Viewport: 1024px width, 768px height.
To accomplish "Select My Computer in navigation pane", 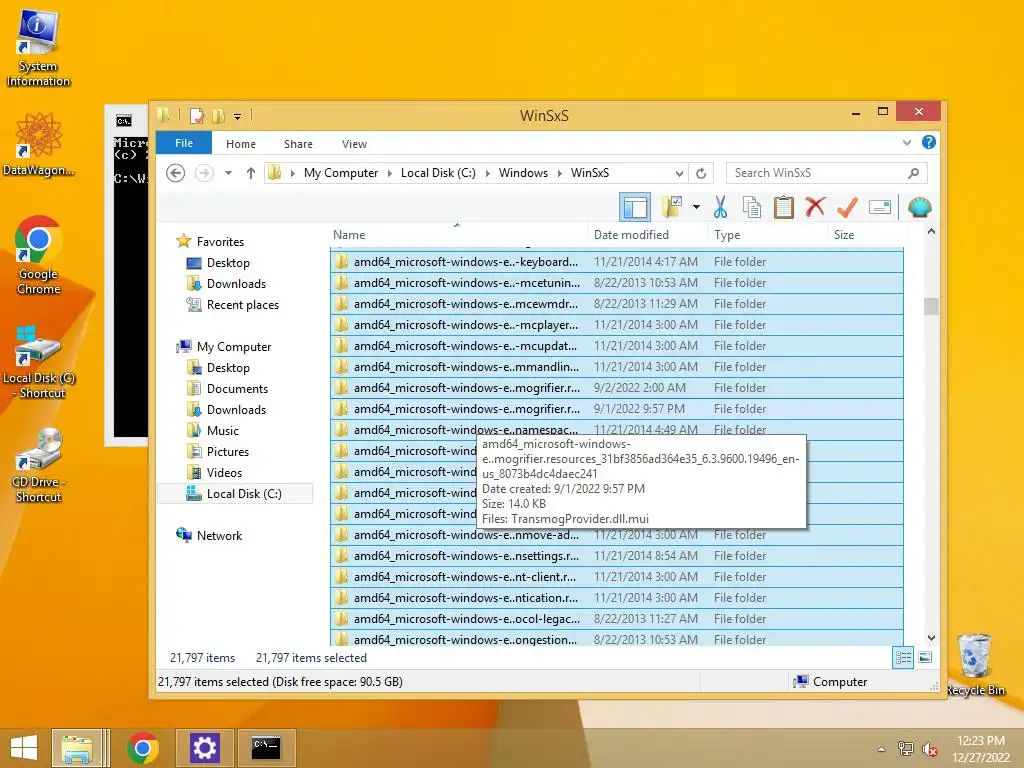I will 234,347.
